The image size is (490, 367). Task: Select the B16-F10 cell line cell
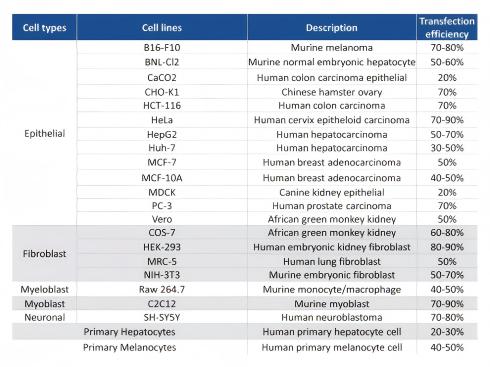coord(162,47)
